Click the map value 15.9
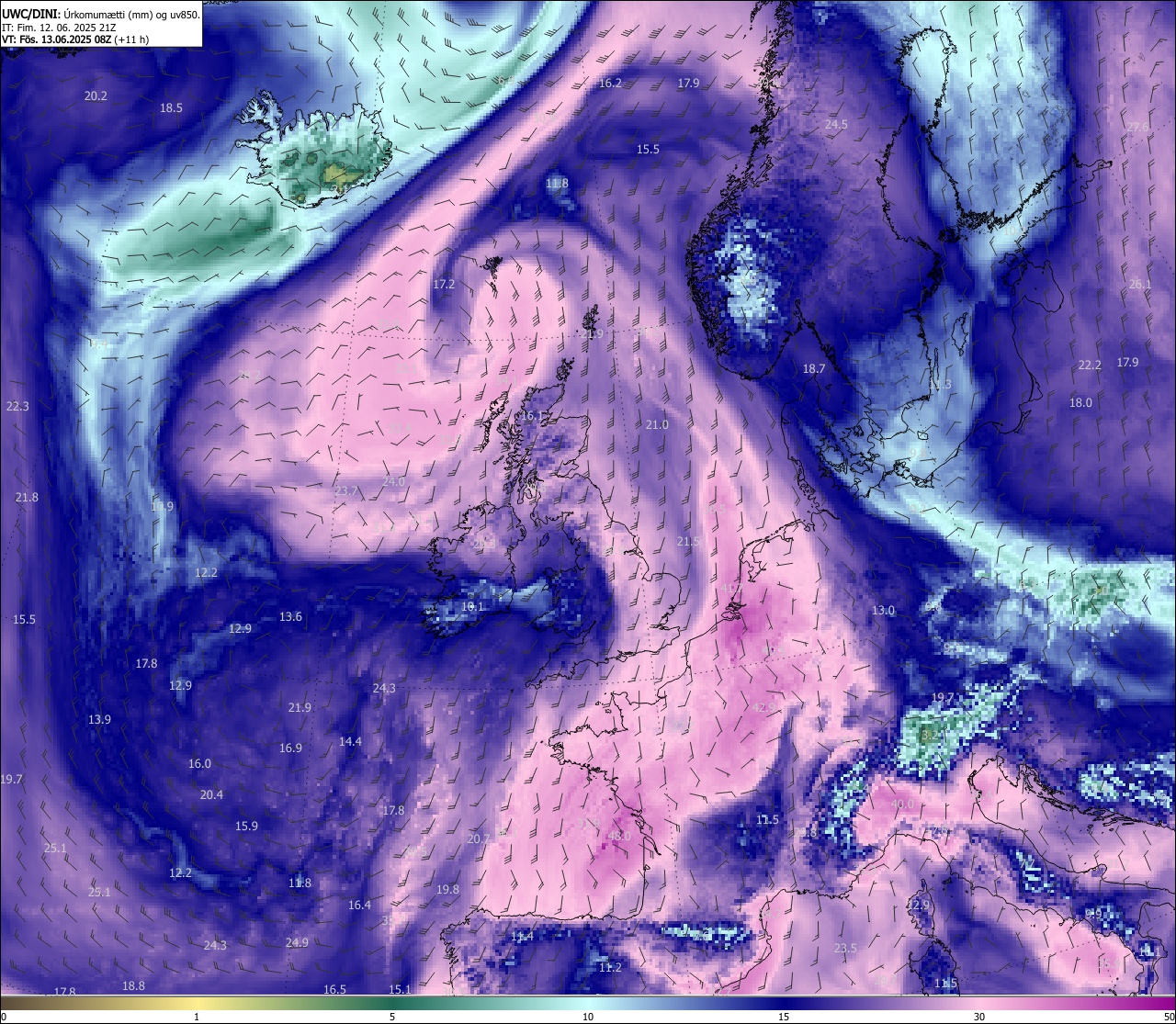This screenshot has width=1176, height=1024. pyautogui.click(x=246, y=827)
